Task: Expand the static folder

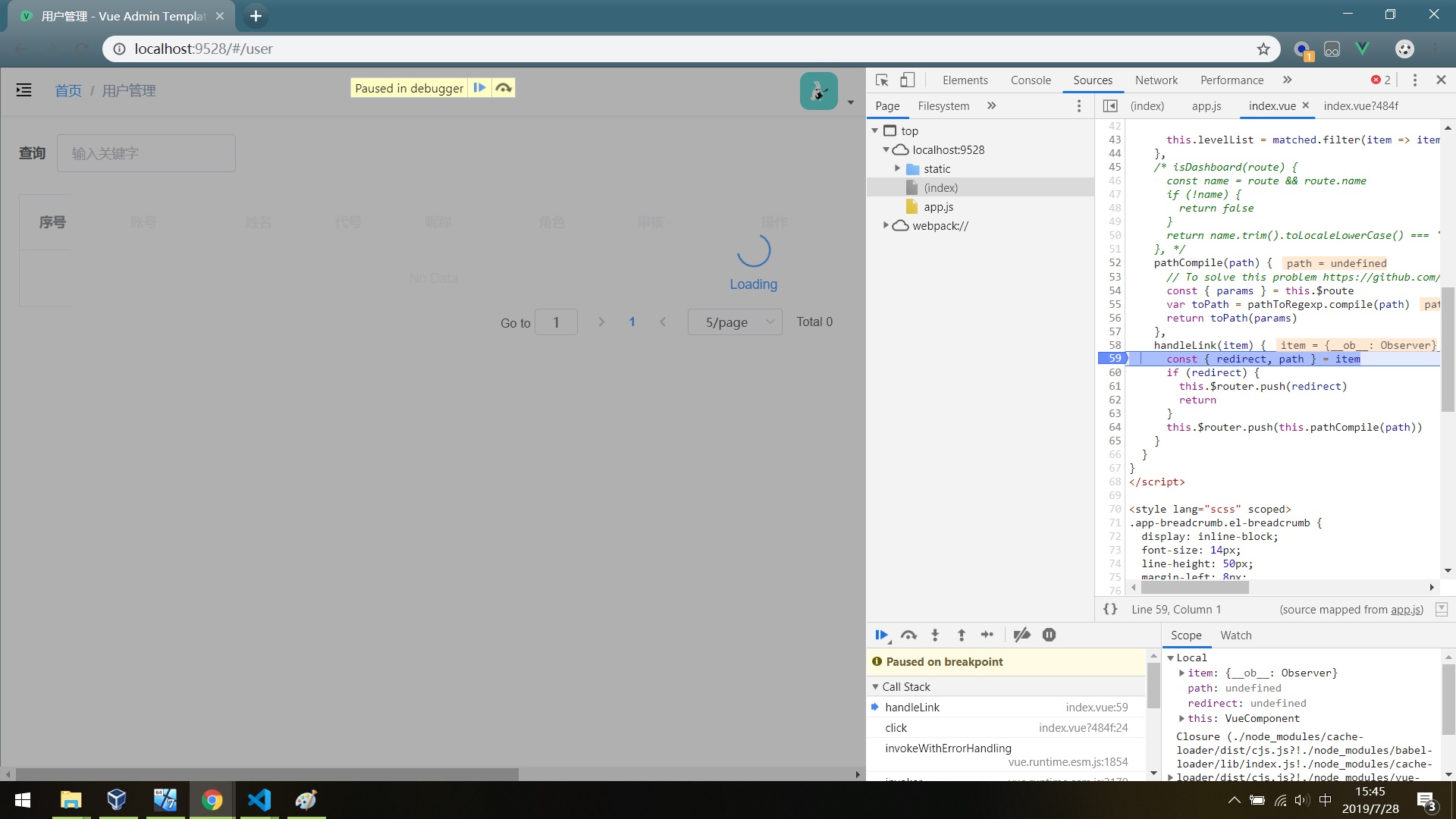Action: 897,169
